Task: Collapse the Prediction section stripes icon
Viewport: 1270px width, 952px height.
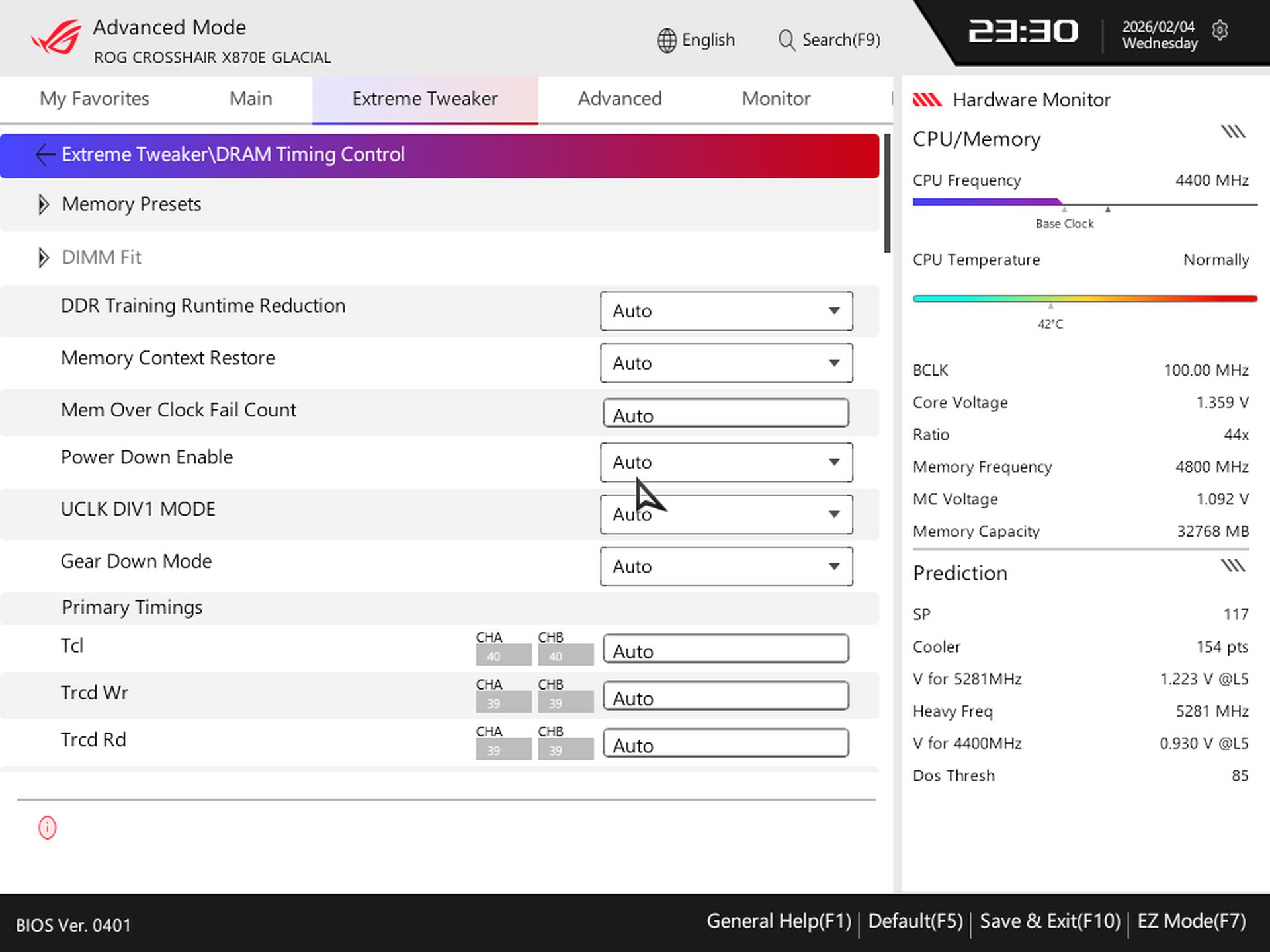Action: (1233, 566)
